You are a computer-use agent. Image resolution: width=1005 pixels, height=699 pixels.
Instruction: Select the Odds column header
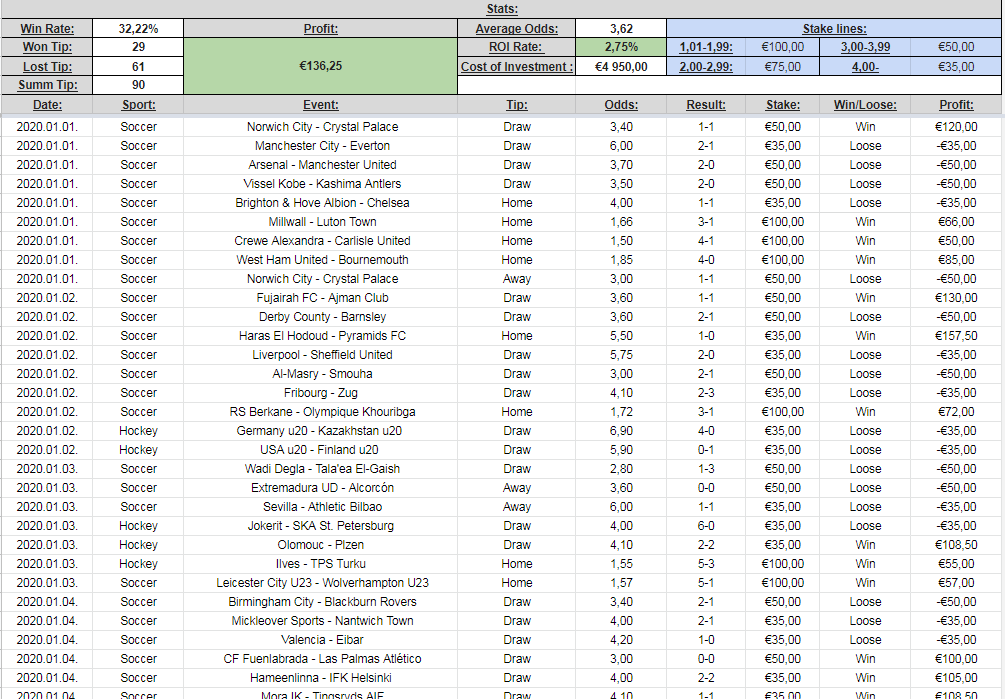tap(621, 105)
